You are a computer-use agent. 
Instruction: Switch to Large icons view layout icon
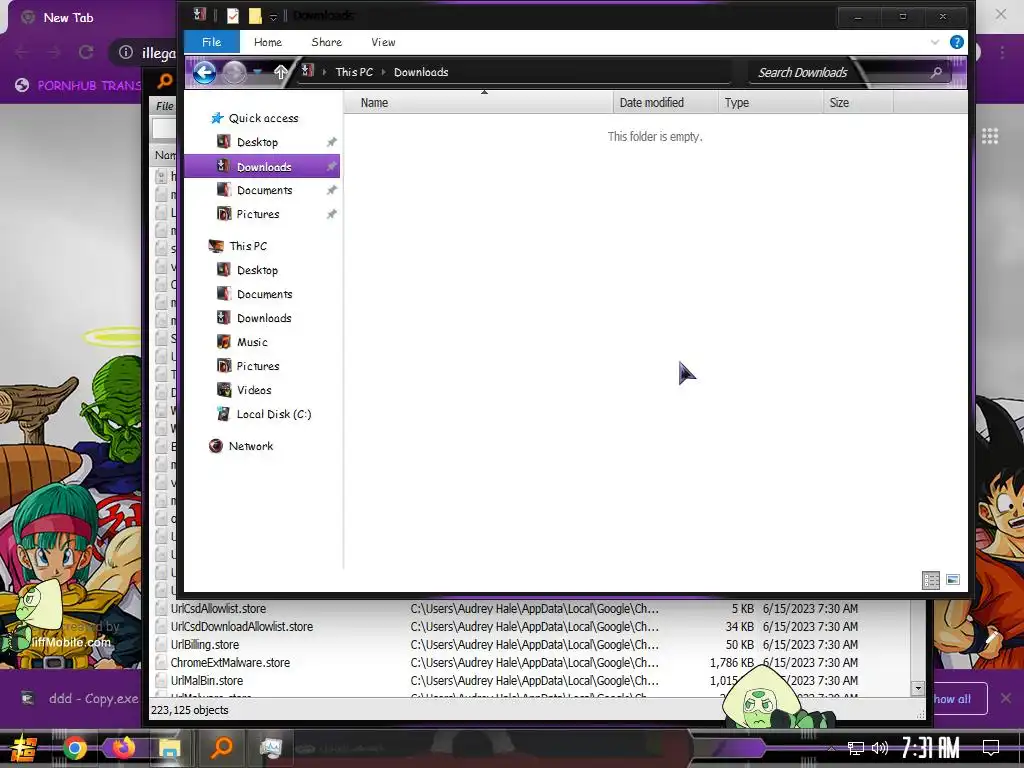pos(953,580)
